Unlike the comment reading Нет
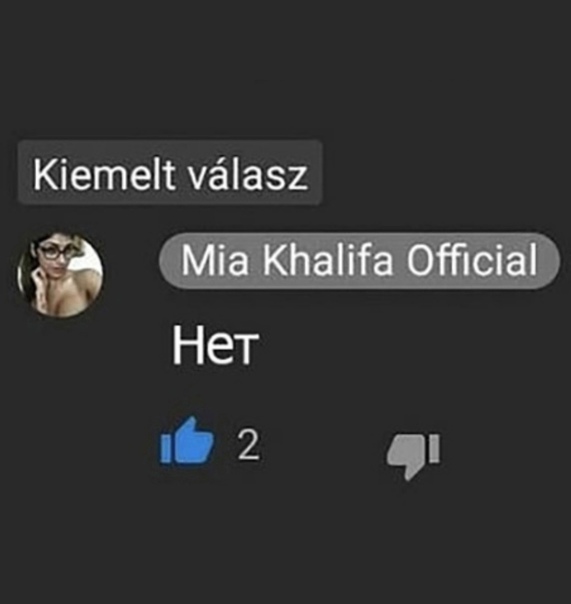 tap(187, 440)
